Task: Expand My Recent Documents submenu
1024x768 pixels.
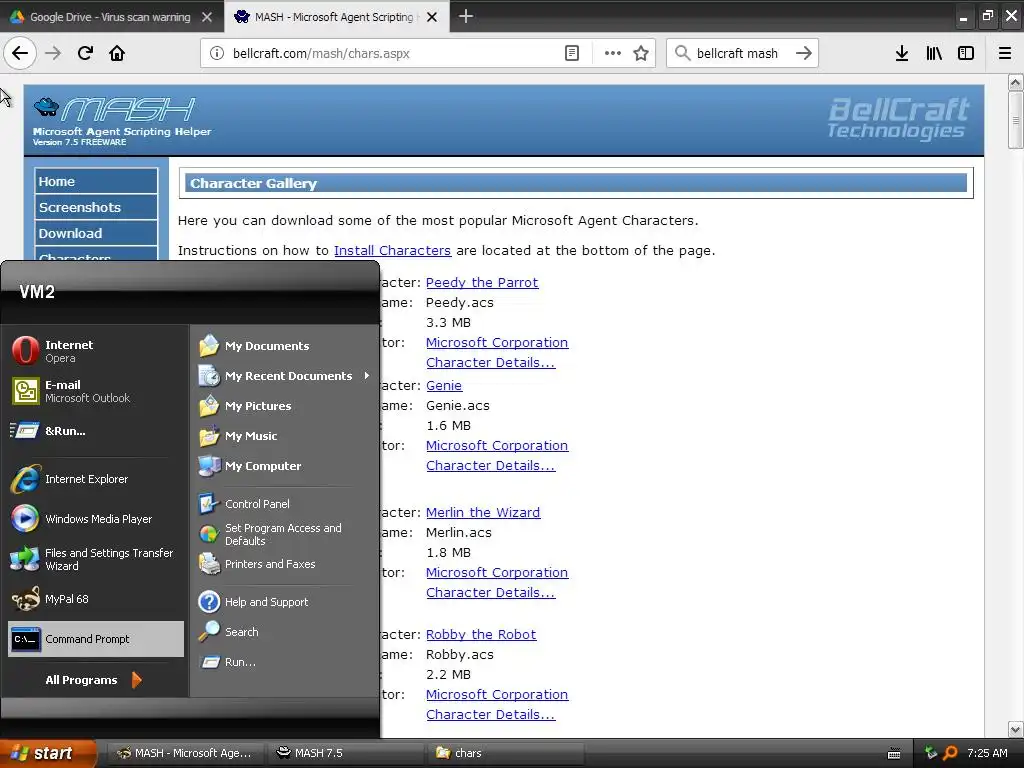Action: 283,376
